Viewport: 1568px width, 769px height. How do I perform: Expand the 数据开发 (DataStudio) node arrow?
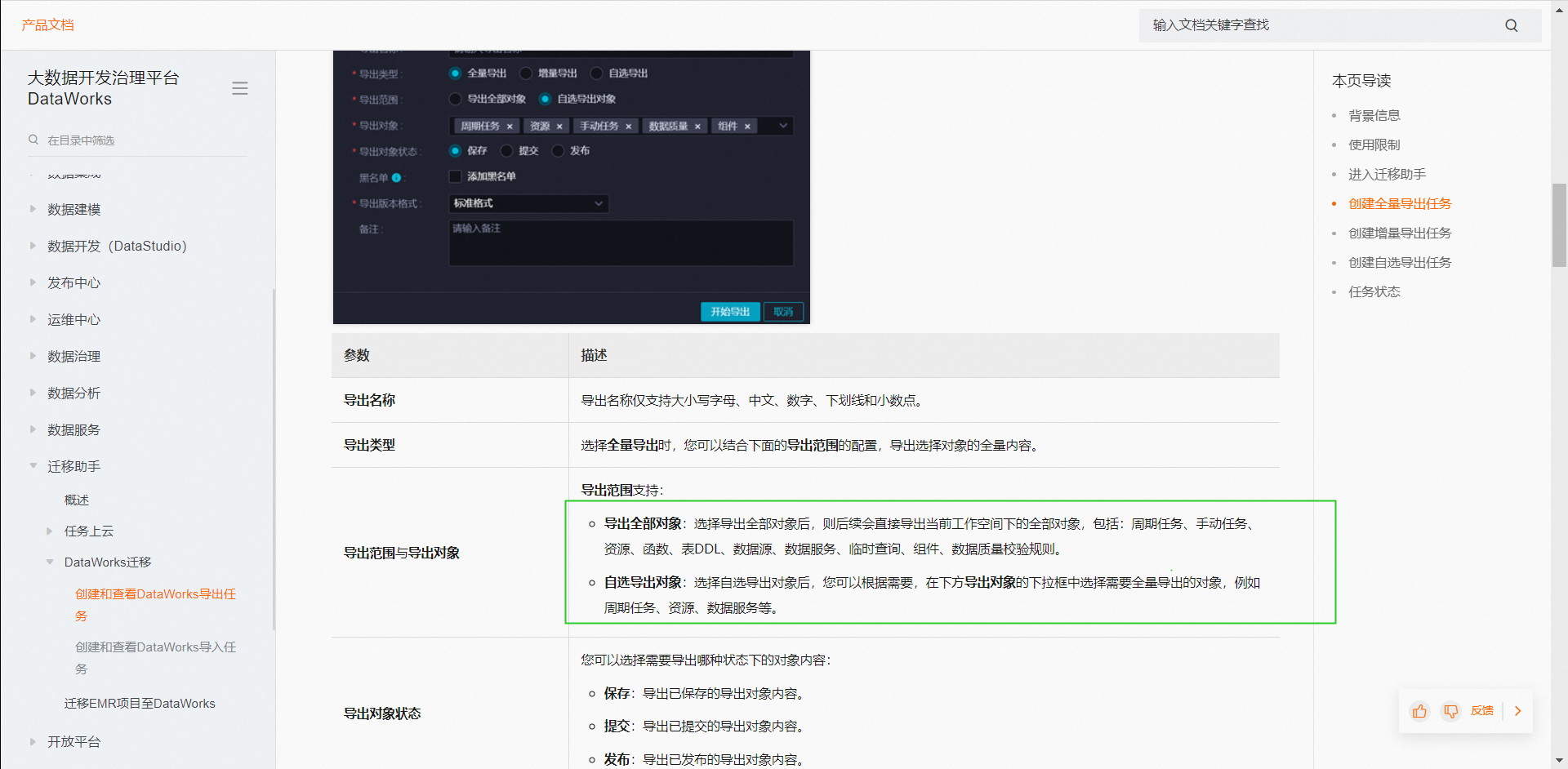coord(33,246)
